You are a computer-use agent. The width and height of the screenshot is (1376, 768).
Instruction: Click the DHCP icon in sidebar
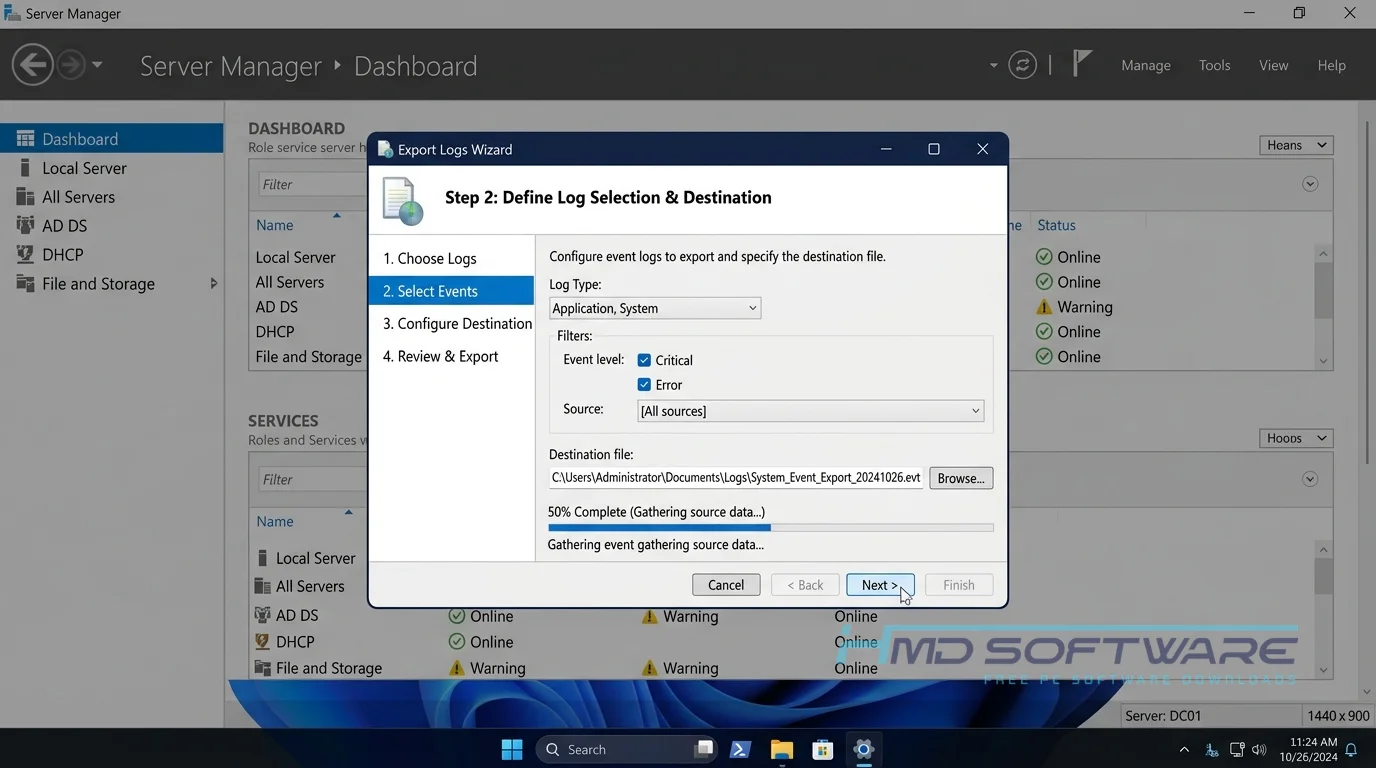click(x=25, y=255)
